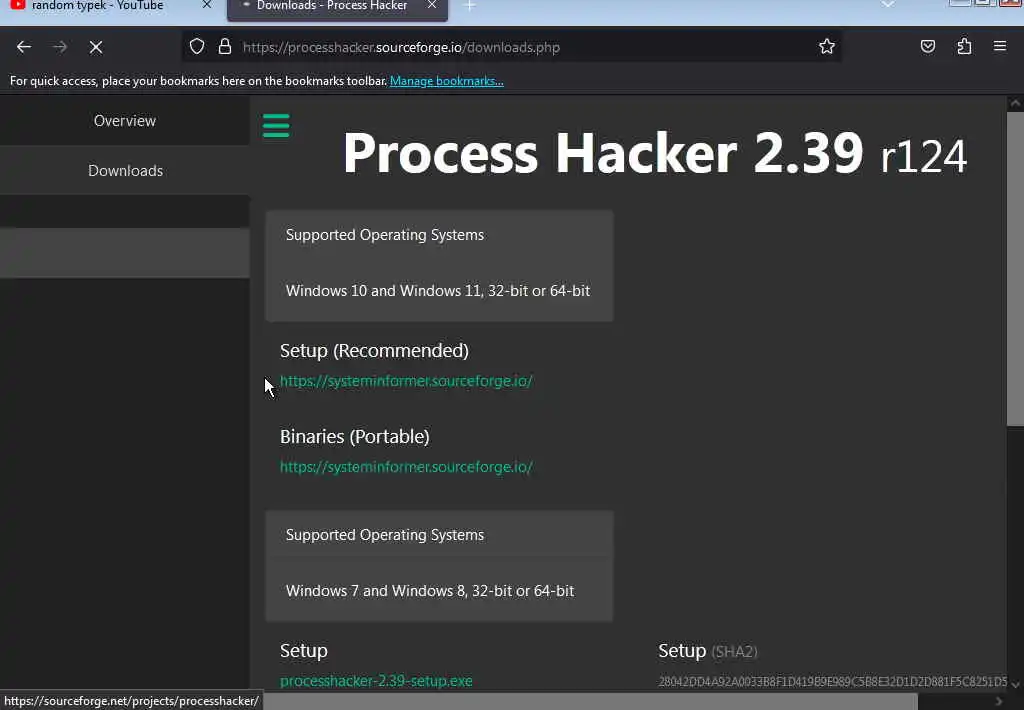This screenshot has width=1024, height=710.
Task: Open the Overview sidebar item
Action: click(125, 120)
